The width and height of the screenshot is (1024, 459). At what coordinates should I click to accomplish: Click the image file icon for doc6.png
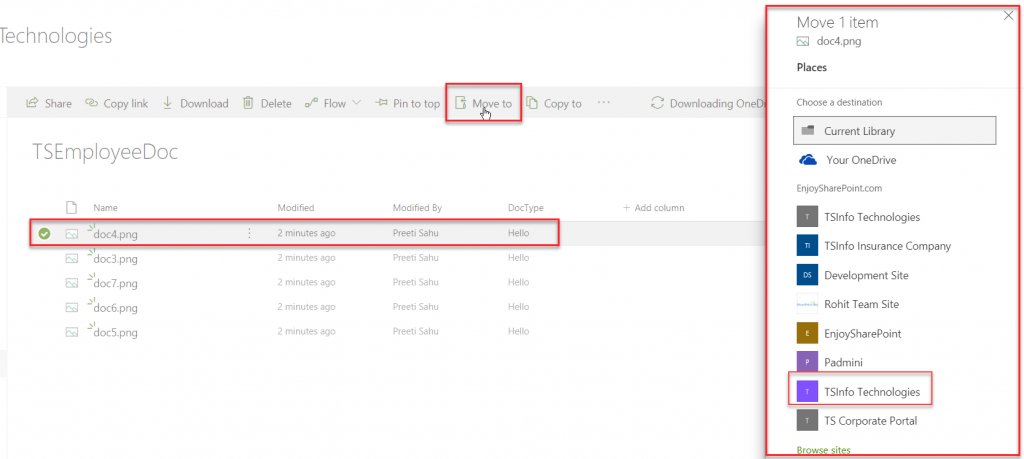72,307
